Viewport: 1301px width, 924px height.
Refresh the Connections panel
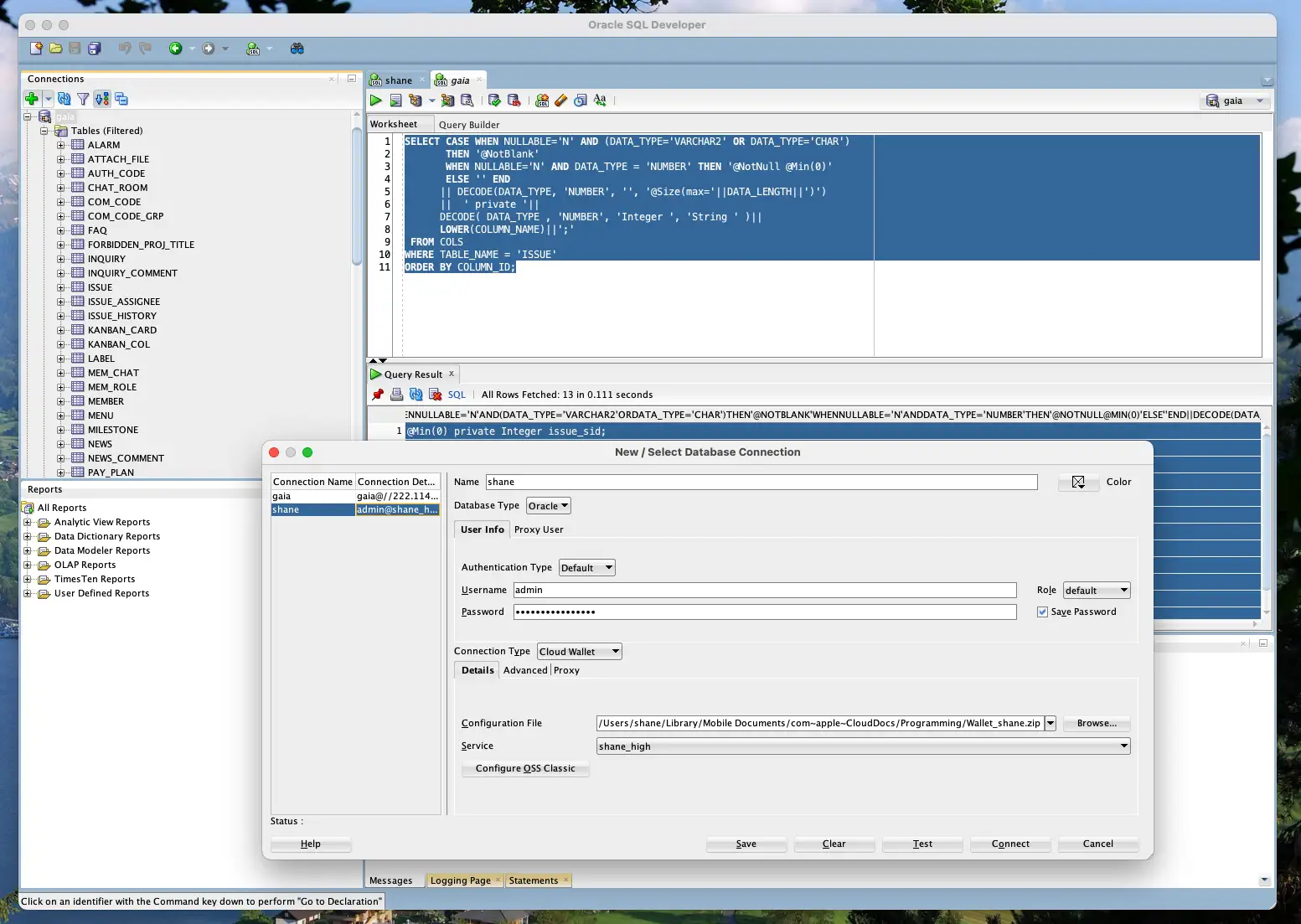(x=65, y=99)
